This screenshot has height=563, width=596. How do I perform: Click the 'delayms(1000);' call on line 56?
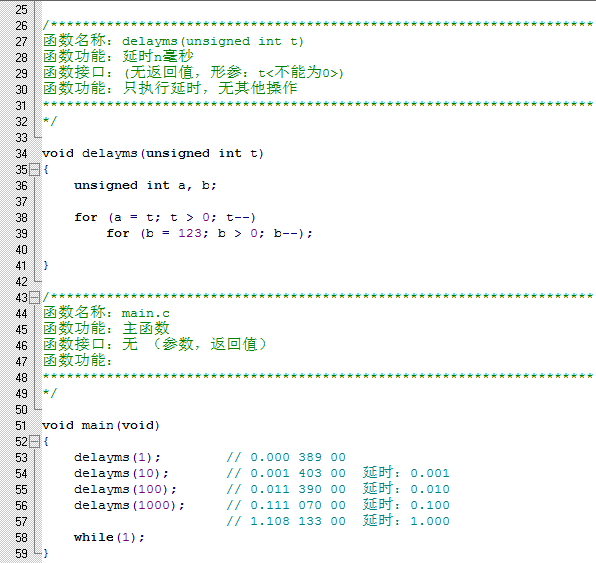[x=130, y=505]
